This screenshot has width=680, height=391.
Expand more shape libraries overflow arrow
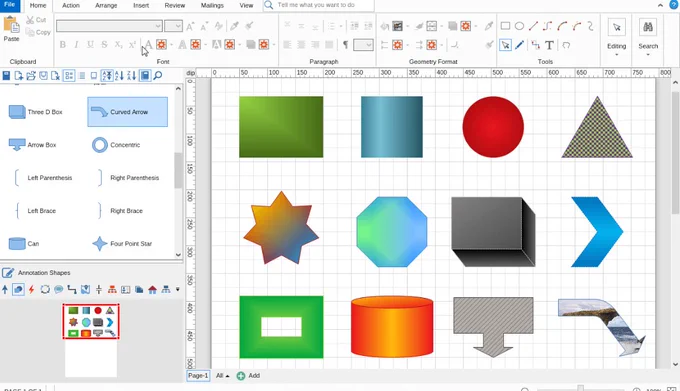177,289
